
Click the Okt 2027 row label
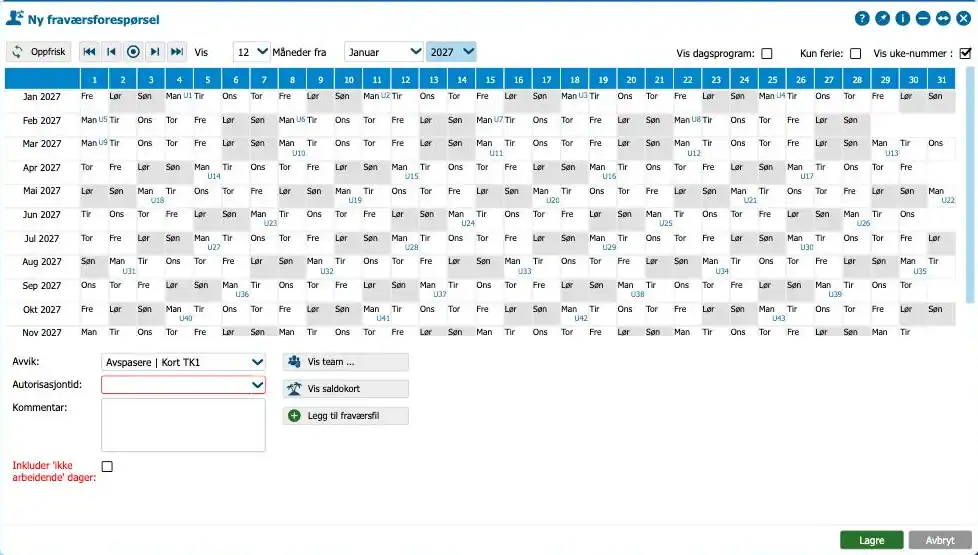(x=42, y=309)
